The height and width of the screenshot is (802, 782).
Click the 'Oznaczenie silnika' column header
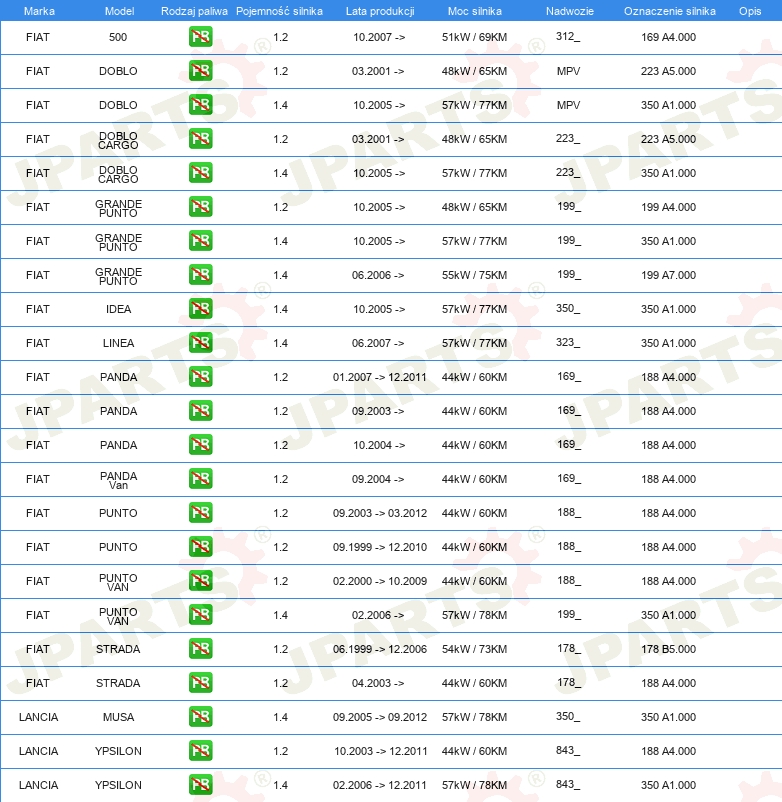tap(669, 11)
